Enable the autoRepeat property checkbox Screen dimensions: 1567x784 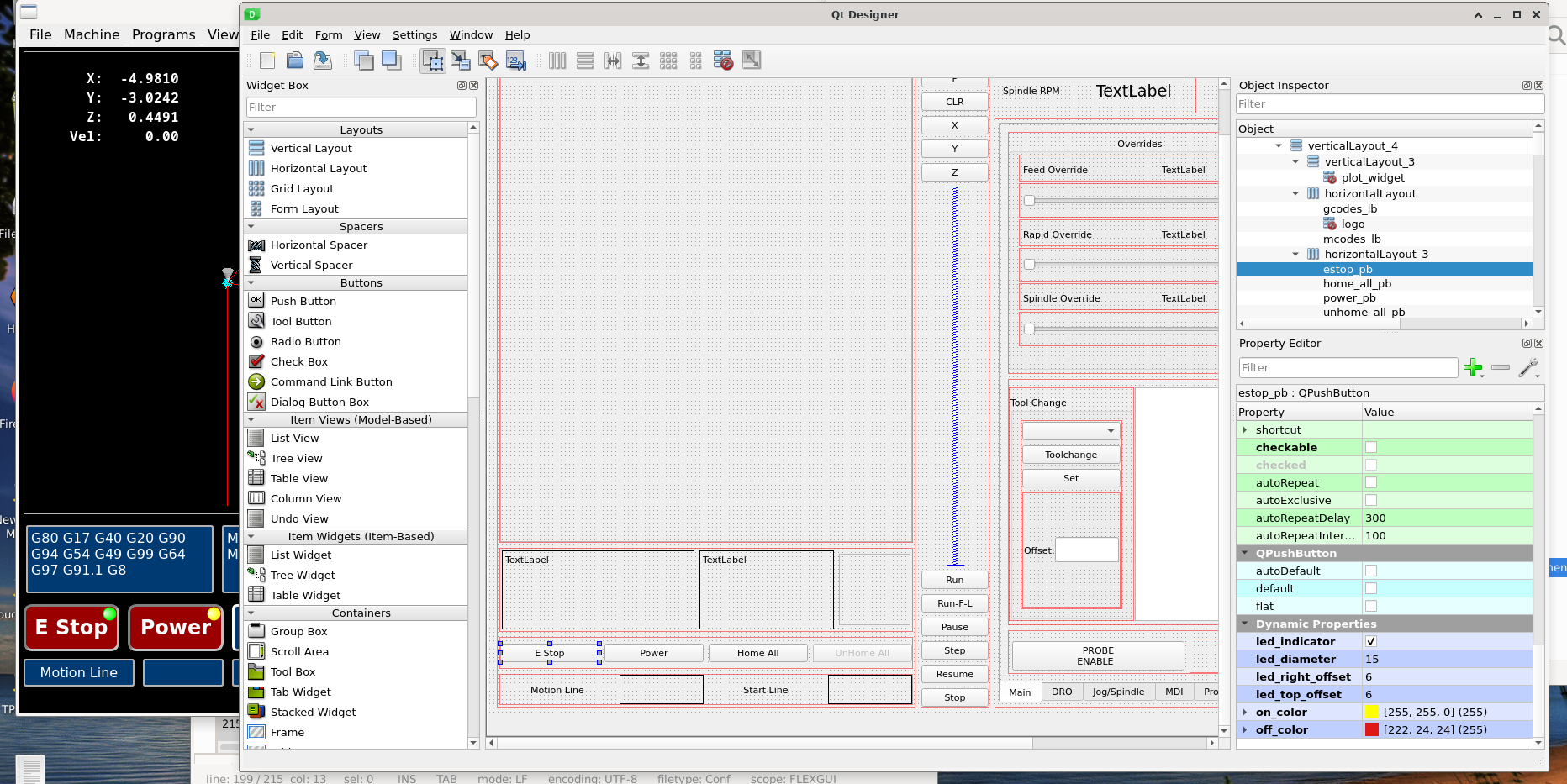tap(1371, 483)
